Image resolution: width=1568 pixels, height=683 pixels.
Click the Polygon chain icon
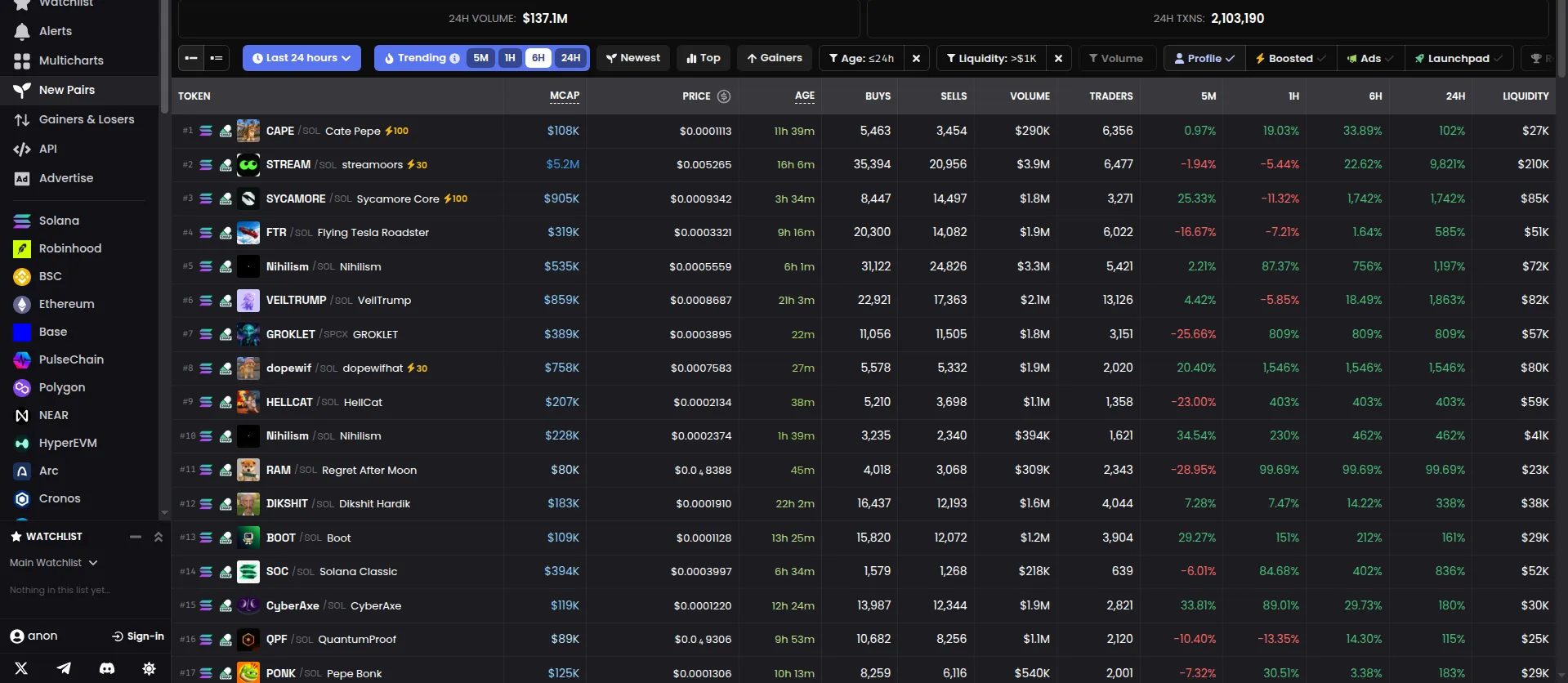22,387
